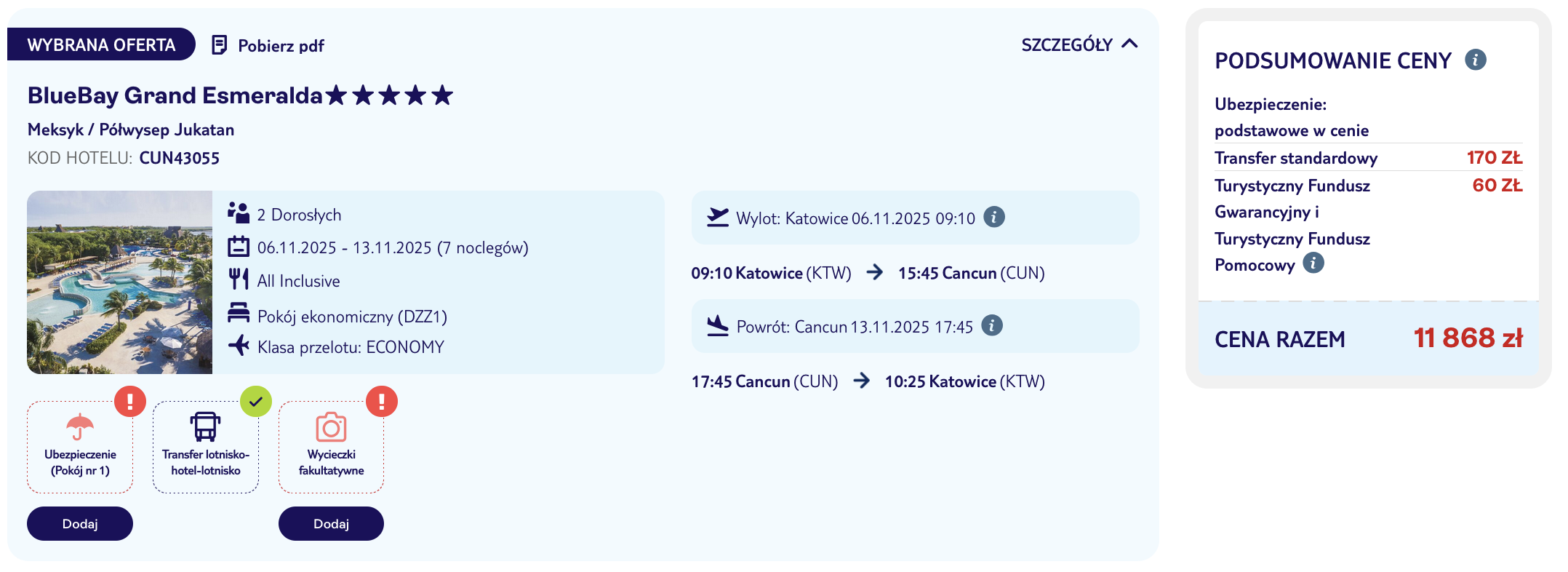Toggle the green transfer checkmark badge

click(256, 402)
